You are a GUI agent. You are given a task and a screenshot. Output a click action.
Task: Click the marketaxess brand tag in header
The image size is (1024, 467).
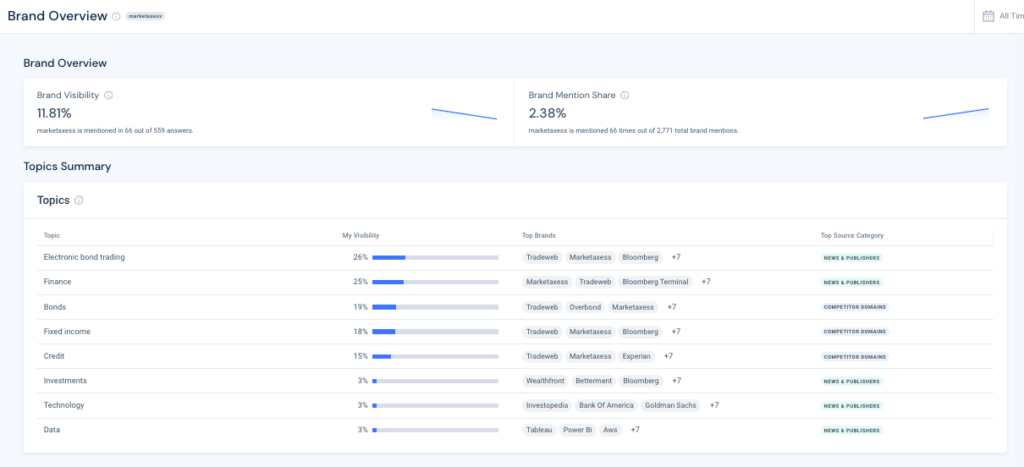tap(145, 16)
